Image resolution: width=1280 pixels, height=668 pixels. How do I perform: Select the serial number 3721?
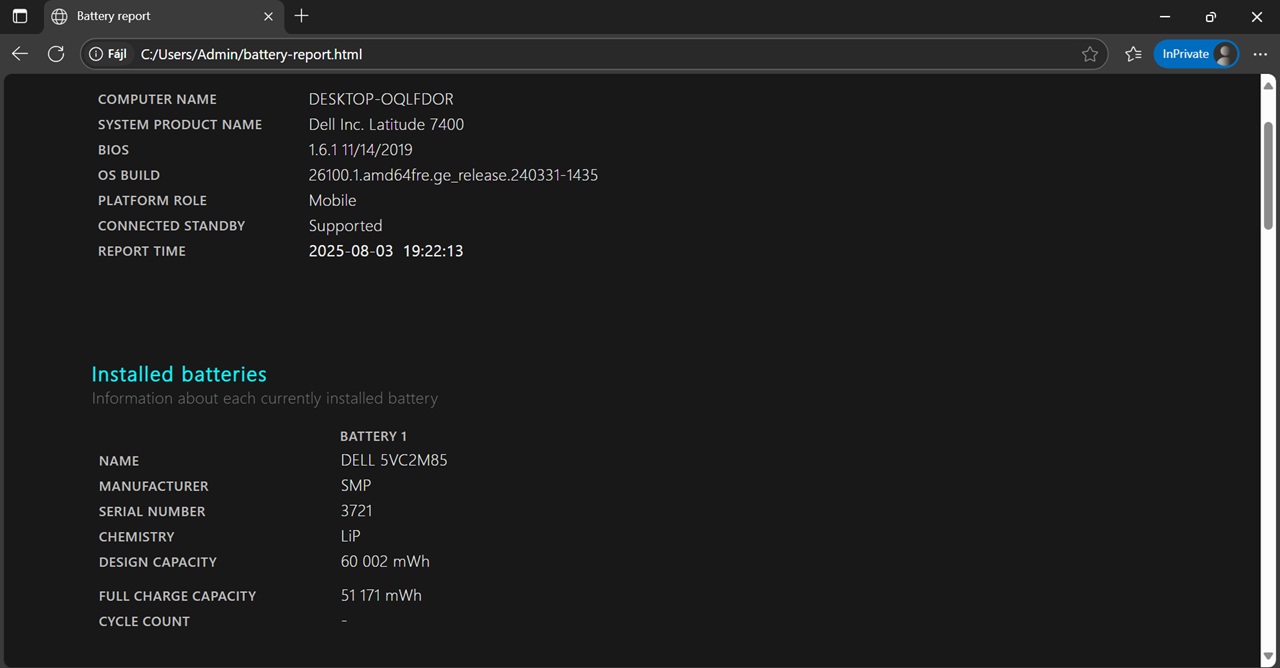[x=356, y=511]
